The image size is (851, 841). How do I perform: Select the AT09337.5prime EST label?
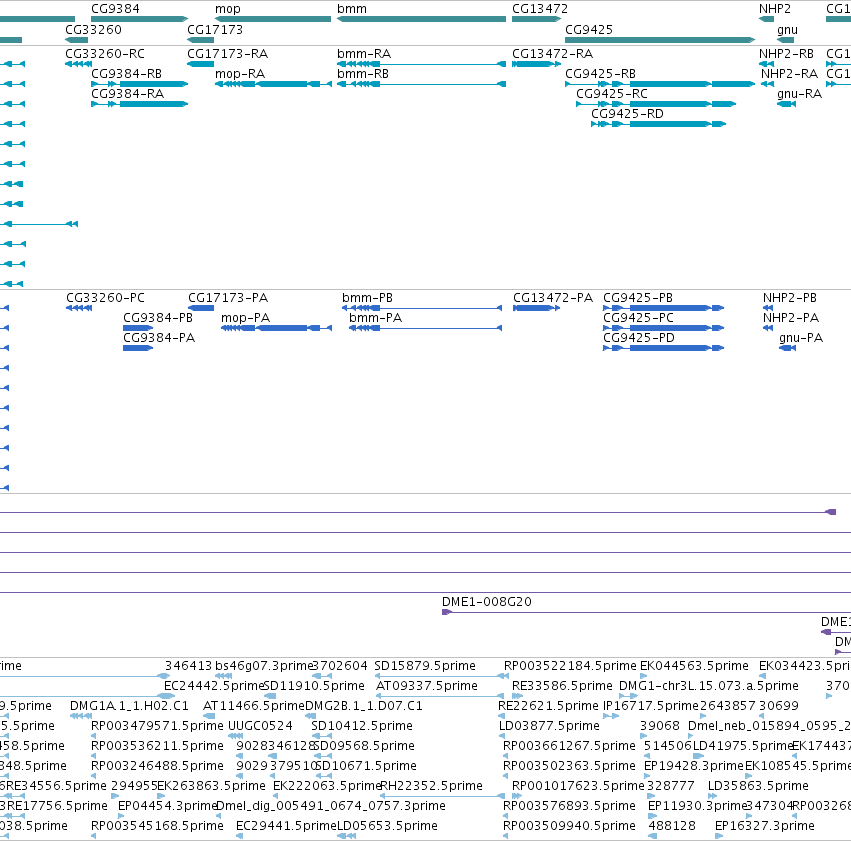point(427,686)
